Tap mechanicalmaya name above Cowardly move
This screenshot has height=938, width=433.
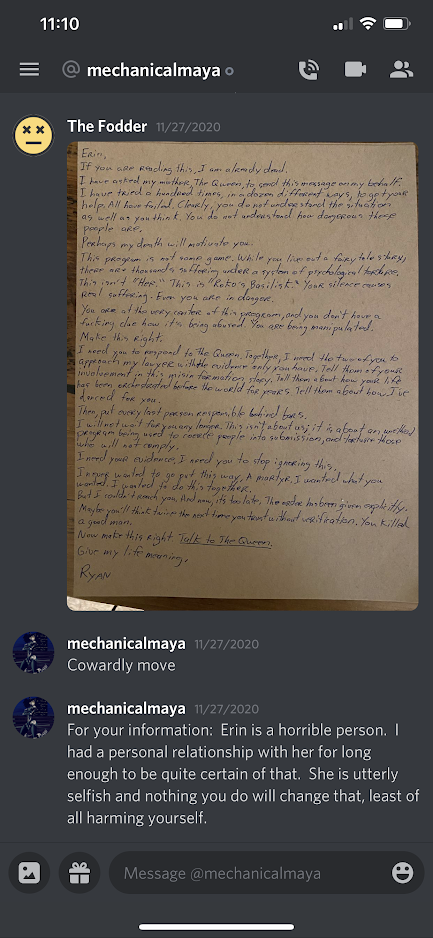pyautogui.click(x=126, y=644)
